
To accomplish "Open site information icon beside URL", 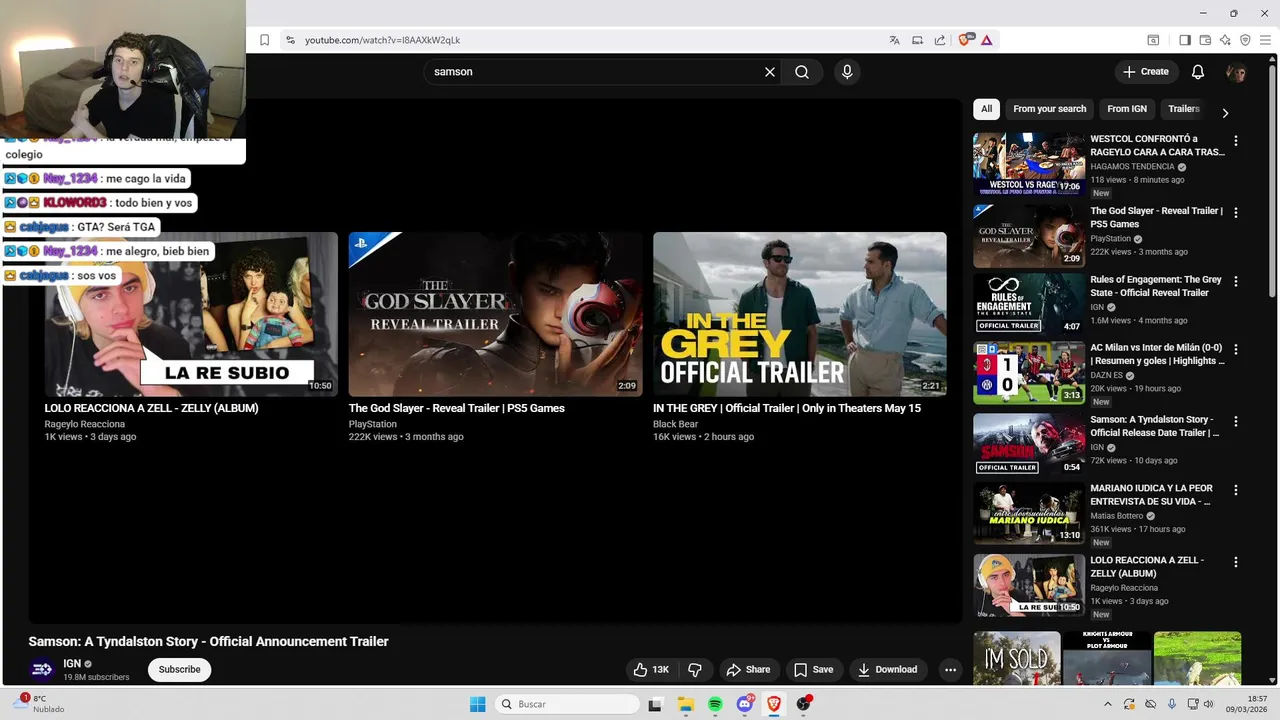I will point(290,40).
